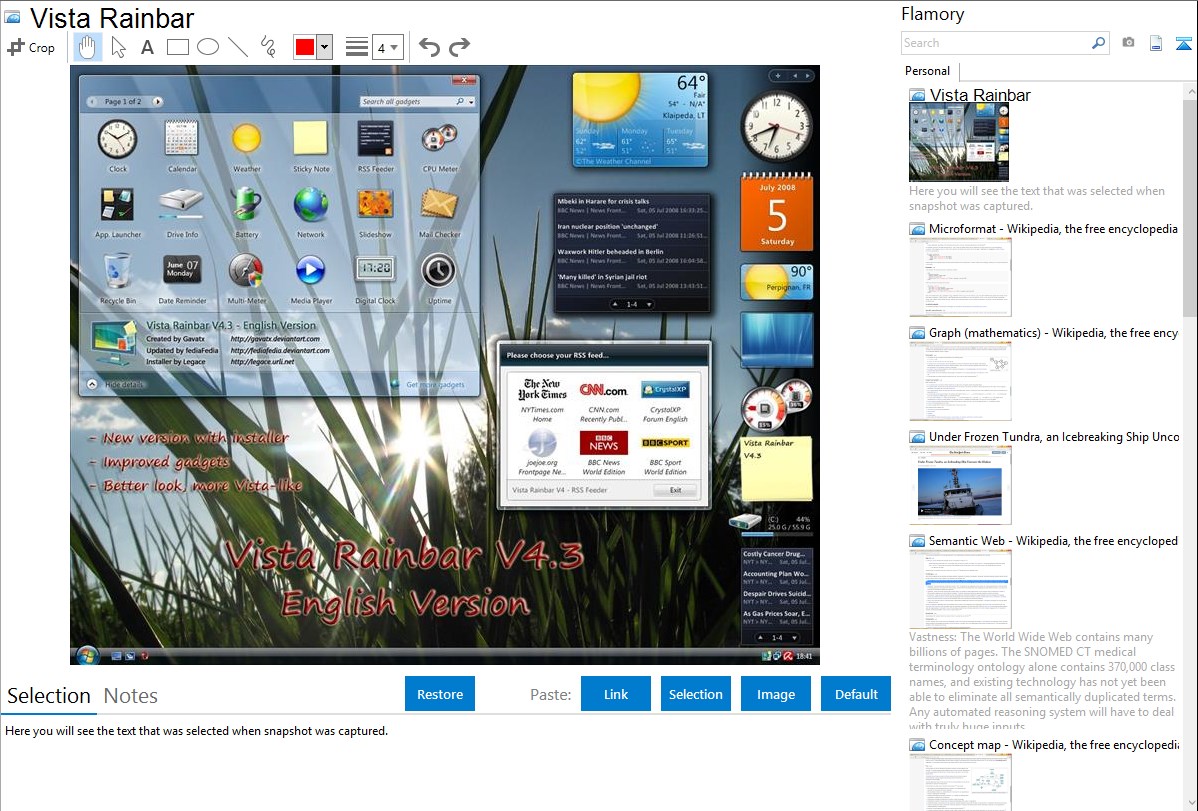Click the Mail Checker envelope icon in snapshot
This screenshot has width=1198, height=811.
pos(439,205)
